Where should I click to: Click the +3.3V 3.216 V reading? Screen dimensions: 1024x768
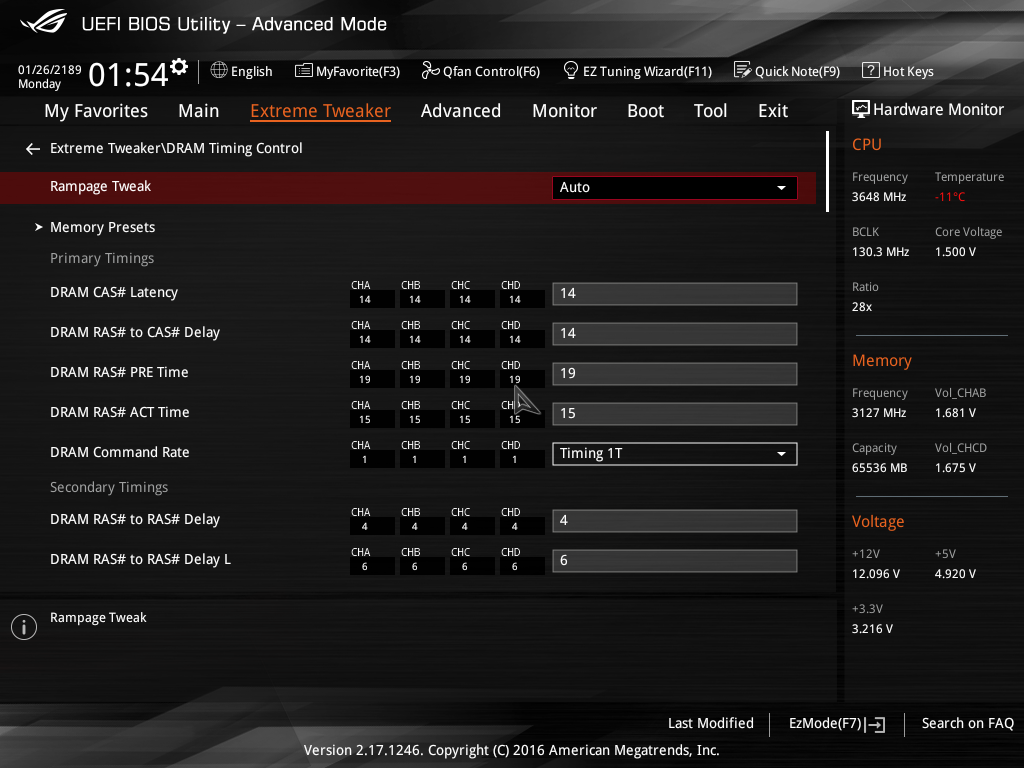click(872, 629)
